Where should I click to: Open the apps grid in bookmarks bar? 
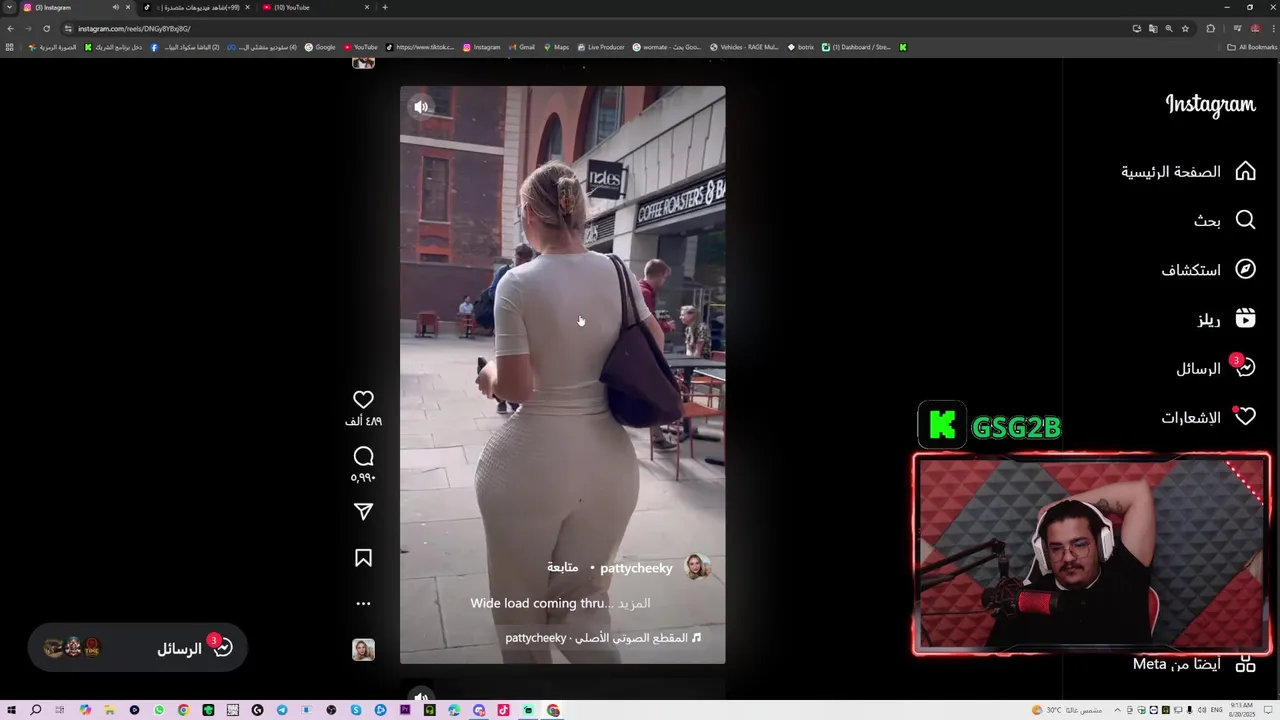pyautogui.click(x=10, y=47)
